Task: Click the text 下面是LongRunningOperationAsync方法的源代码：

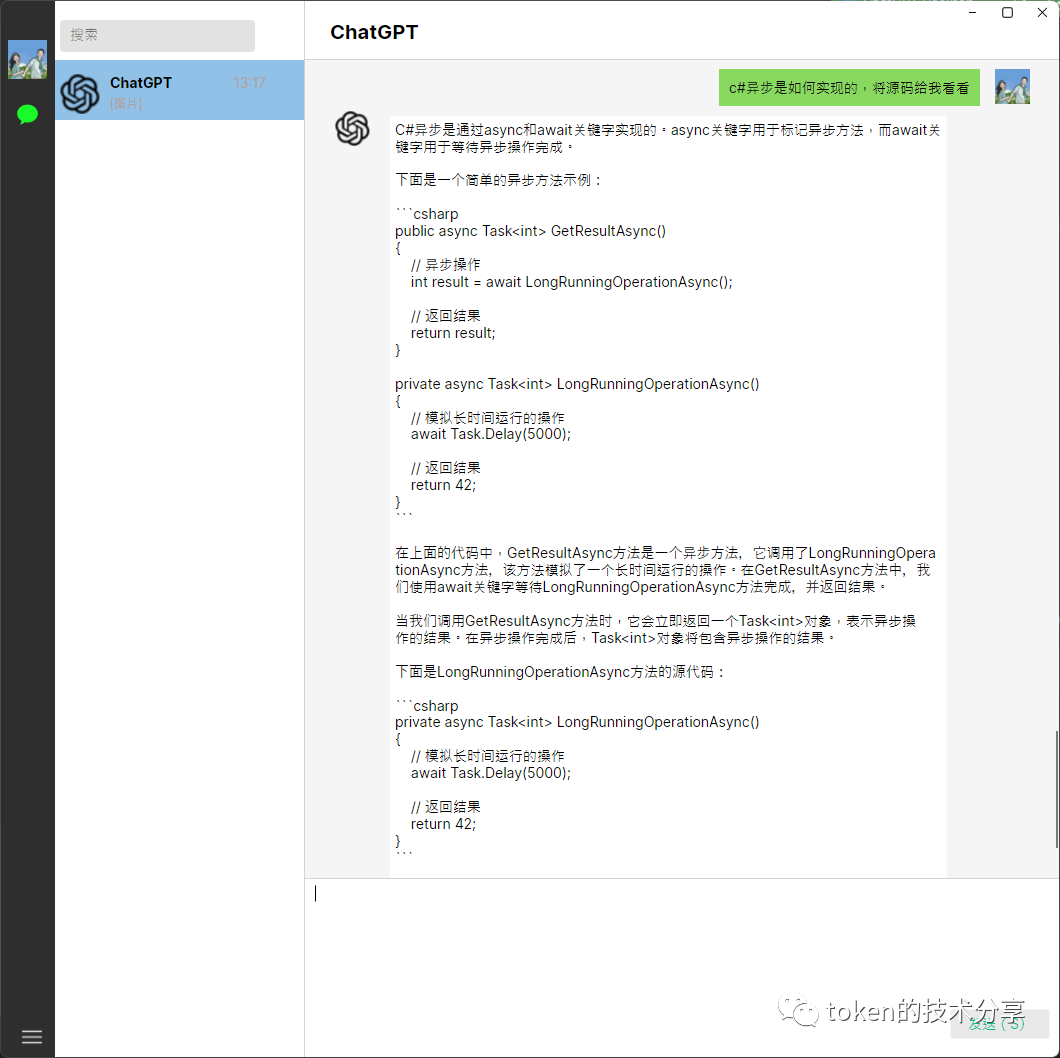Action: pos(560,672)
